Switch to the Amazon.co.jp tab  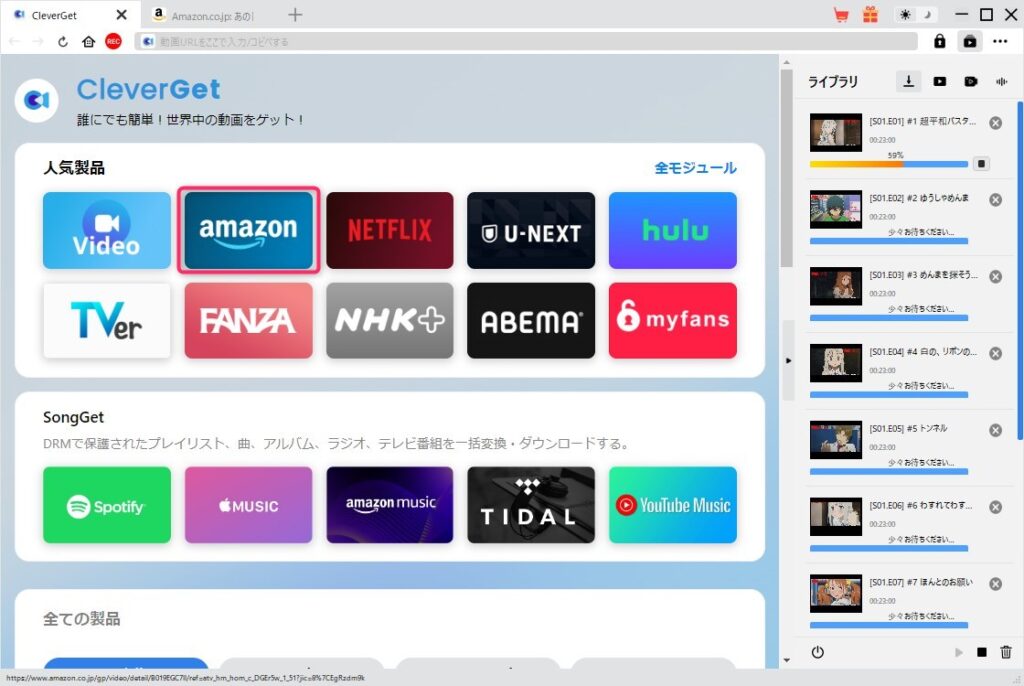click(x=212, y=15)
